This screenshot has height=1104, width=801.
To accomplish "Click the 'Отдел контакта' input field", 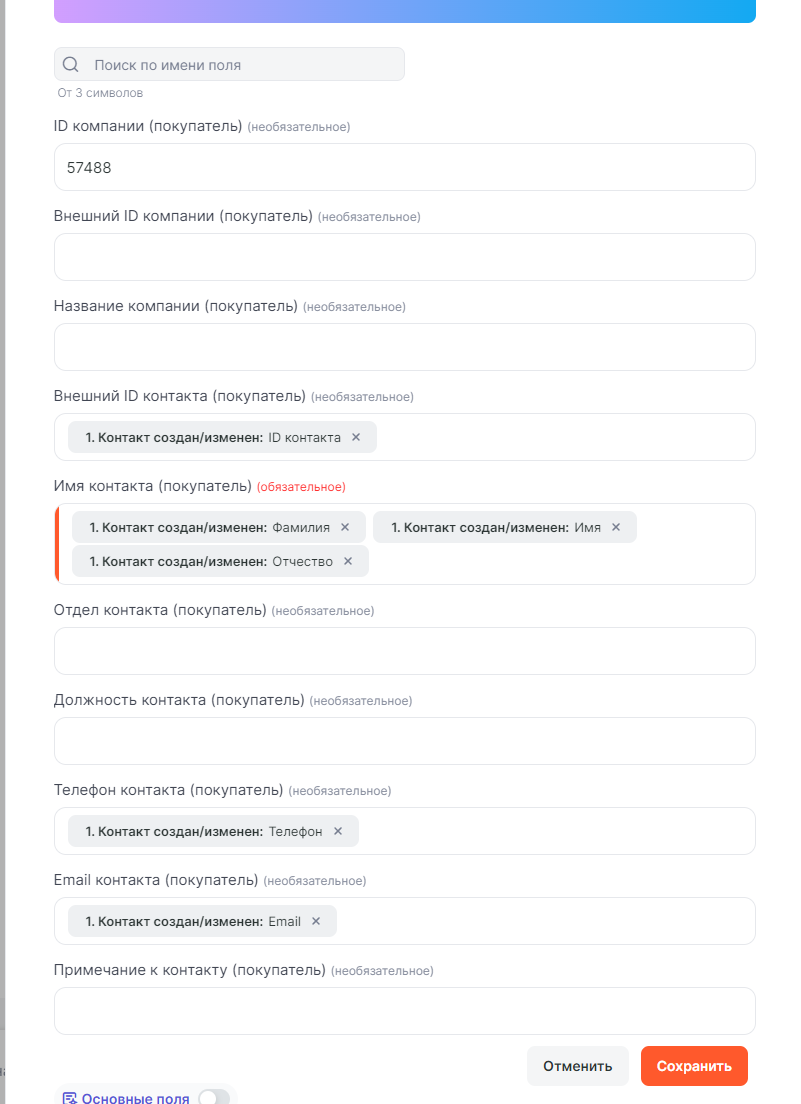I will pos(404,652).
